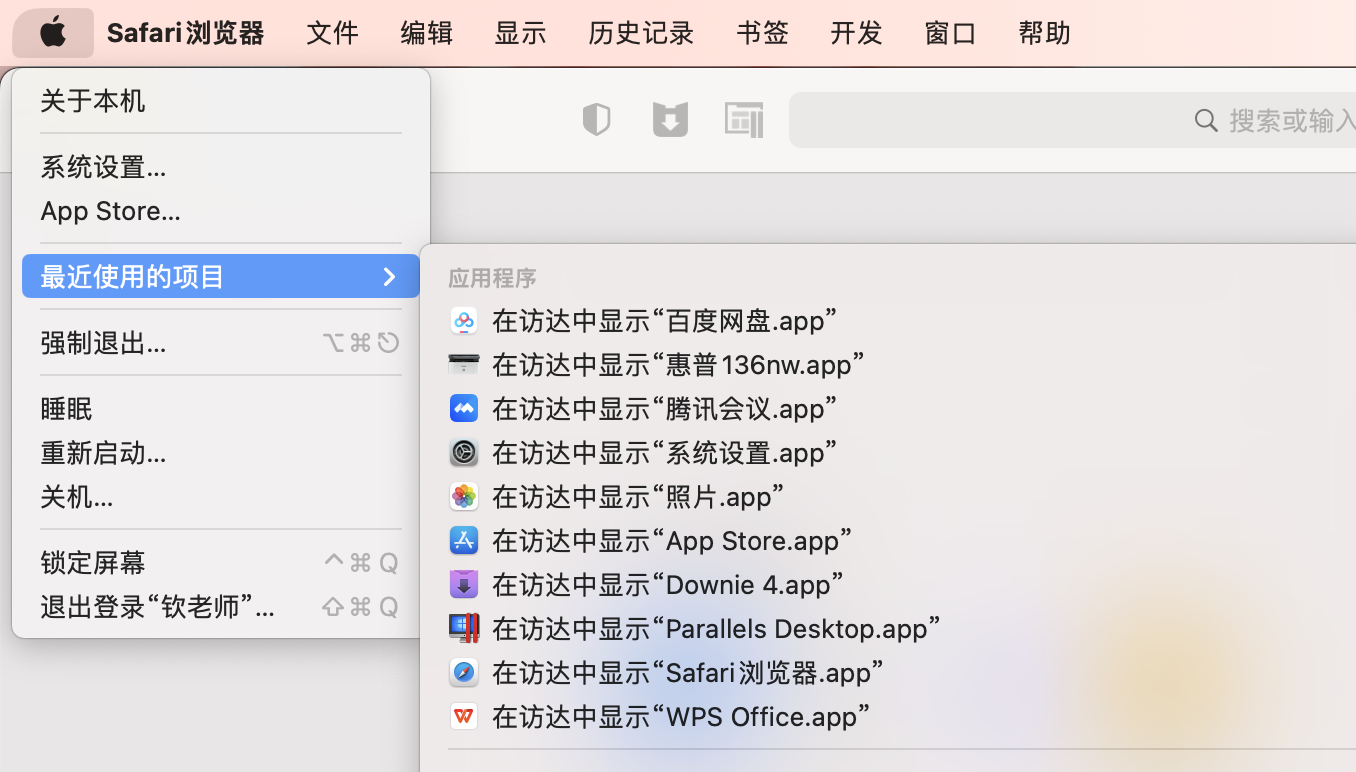Click the Apple logo in the menu bar
1356x772 pixels.
[x=52, y=32]
